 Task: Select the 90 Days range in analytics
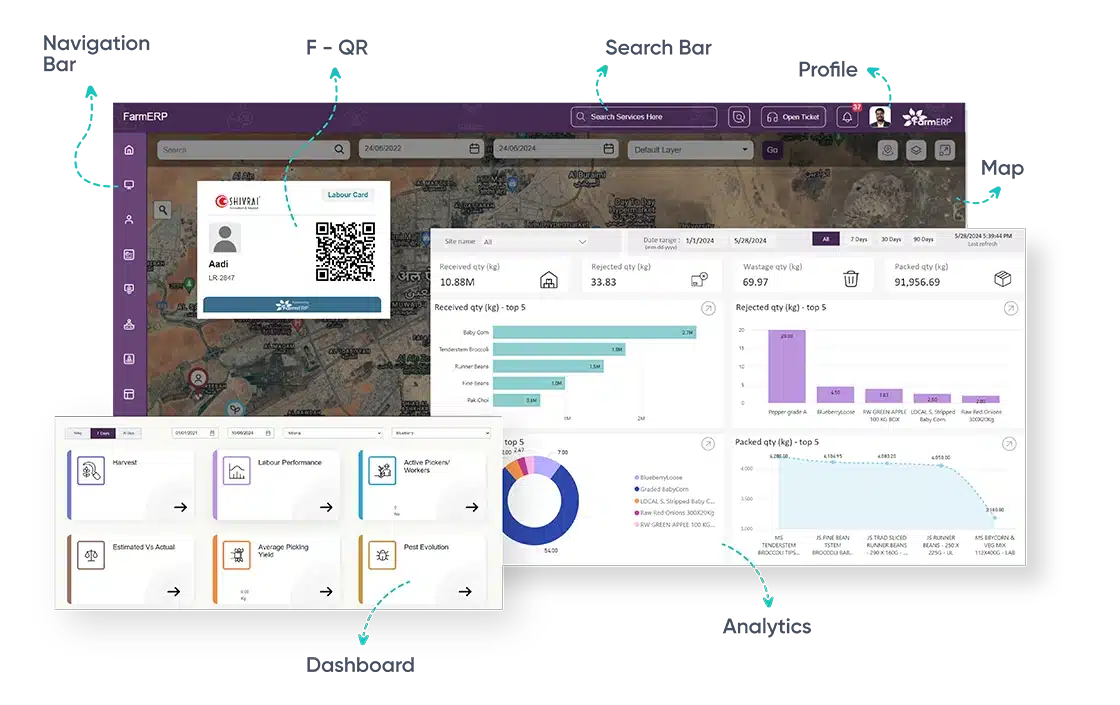pyautogui.click(x=923, y=239)
